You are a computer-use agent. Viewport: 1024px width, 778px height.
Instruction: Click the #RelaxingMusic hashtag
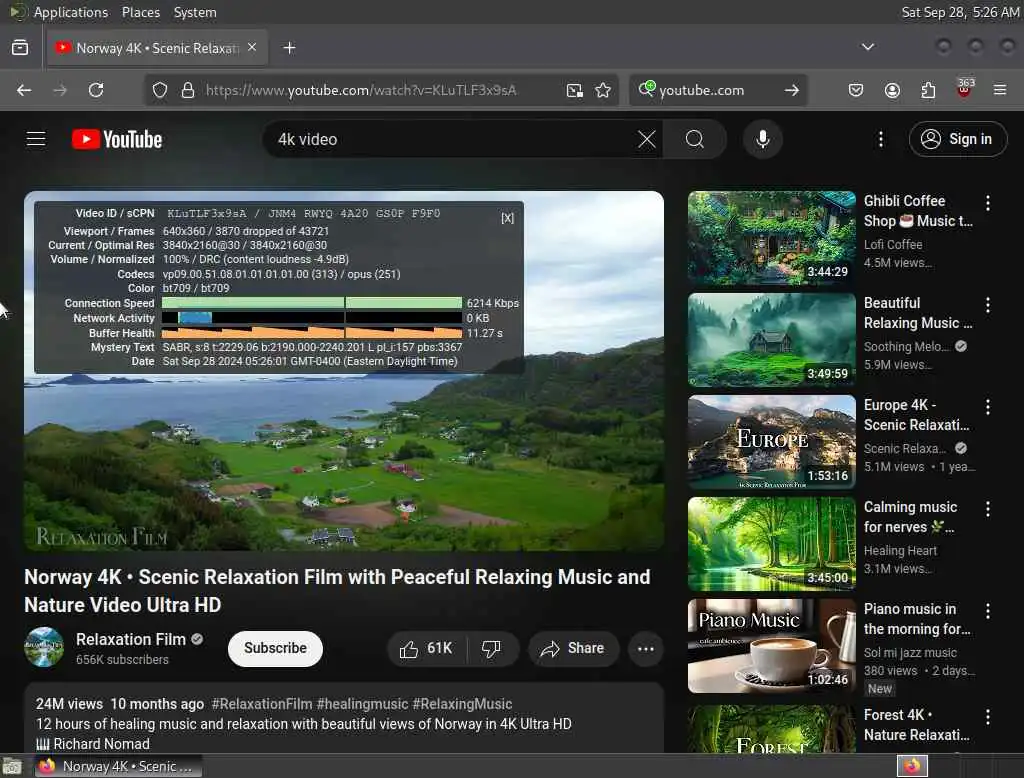462,704
